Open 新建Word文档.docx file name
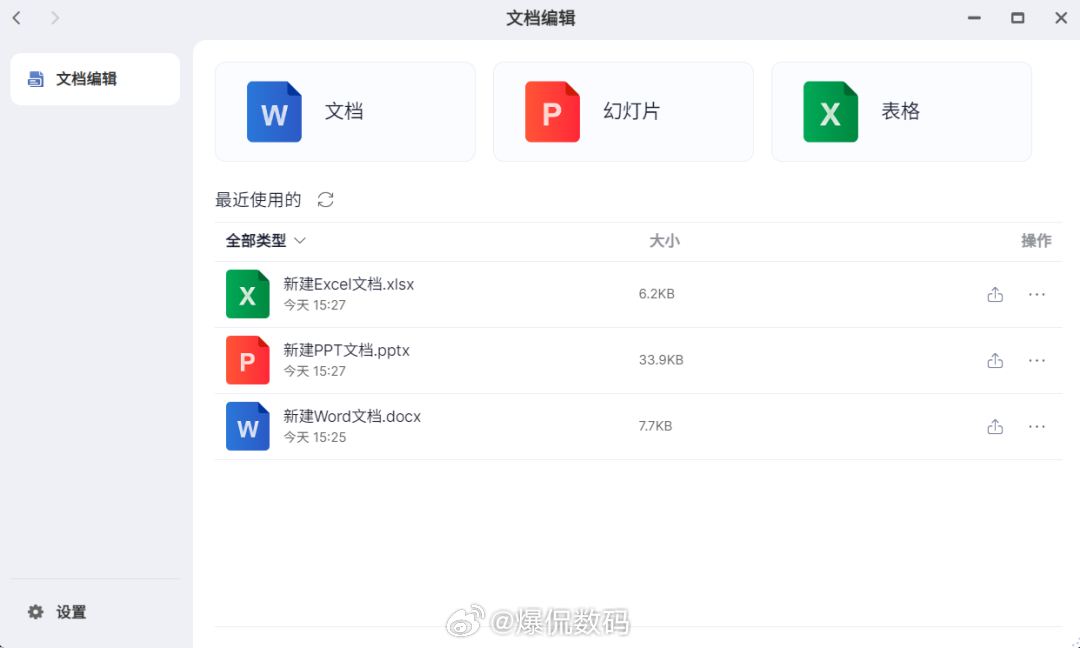1080x648 pixels. coord(352,417)
